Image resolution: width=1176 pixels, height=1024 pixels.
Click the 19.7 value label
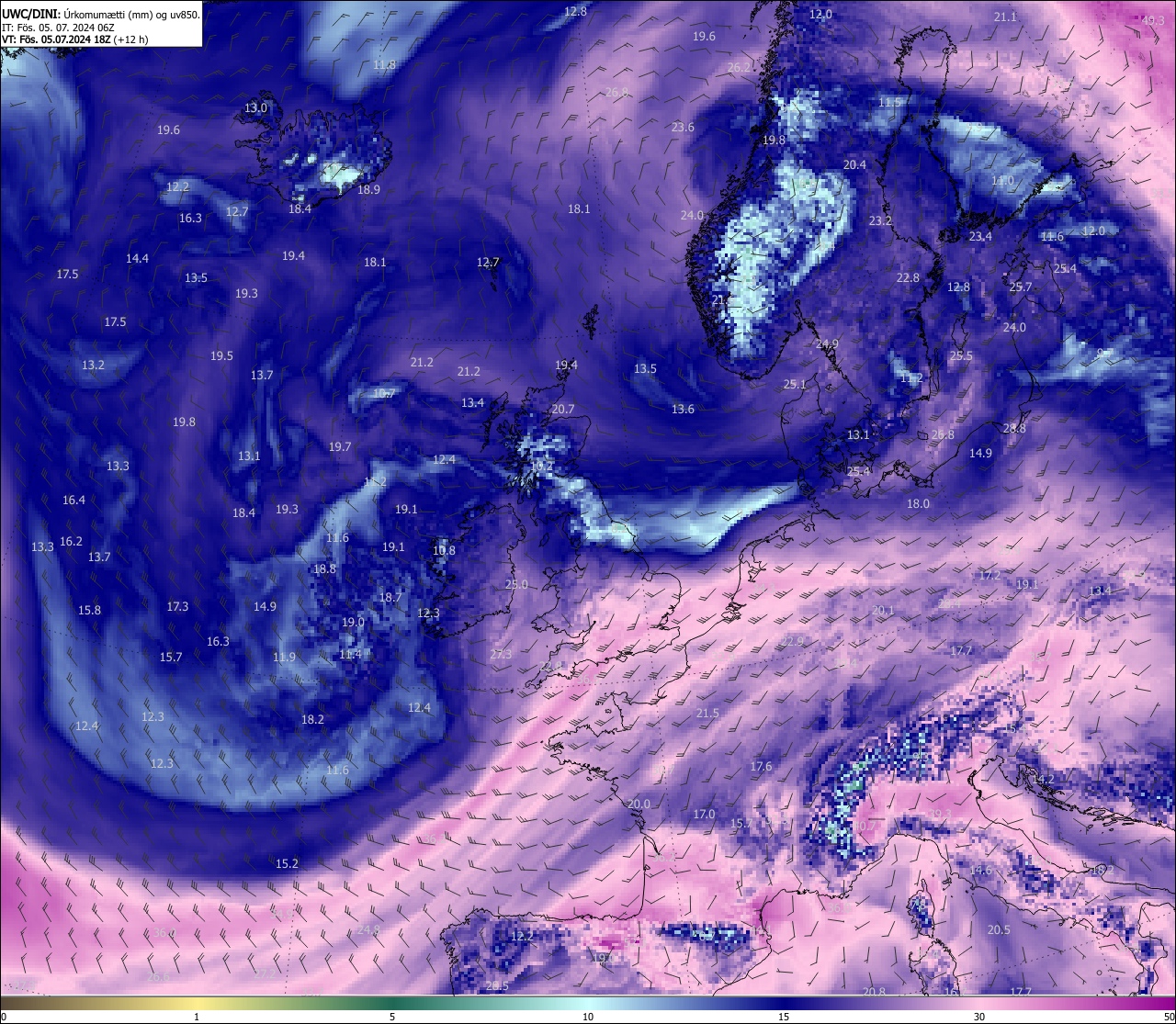pyautogui.click(x=340, y=447)
